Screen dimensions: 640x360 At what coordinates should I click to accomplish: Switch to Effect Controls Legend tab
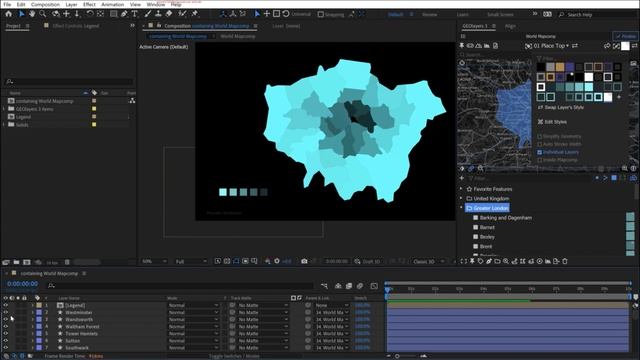76,26
